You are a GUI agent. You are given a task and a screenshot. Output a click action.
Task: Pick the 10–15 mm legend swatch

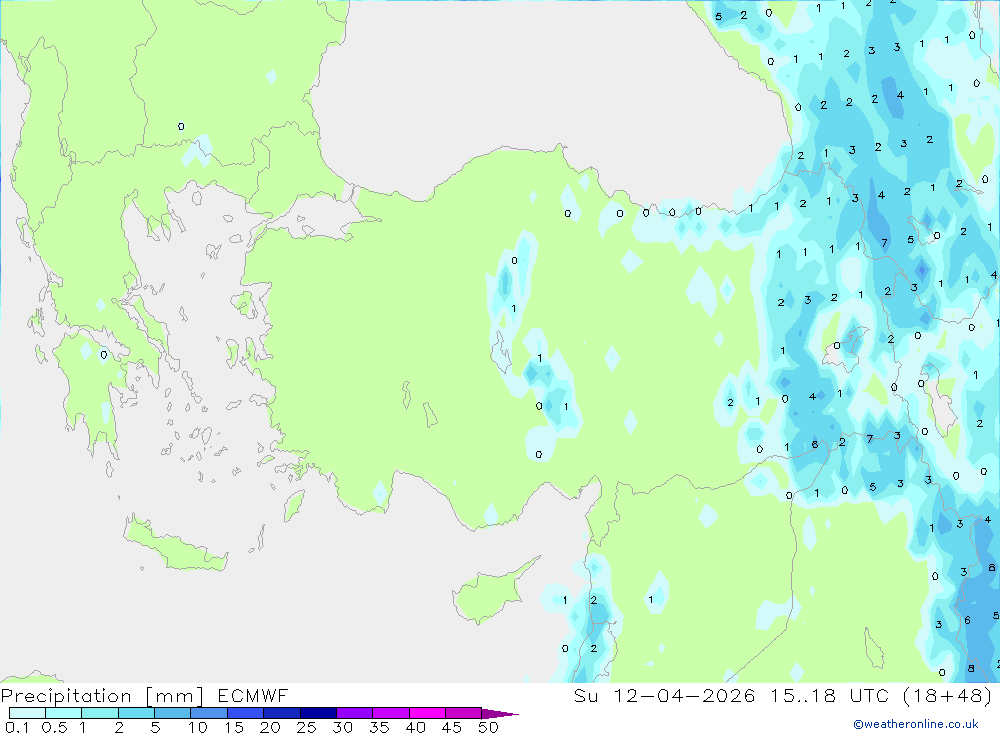pos(209,713)
